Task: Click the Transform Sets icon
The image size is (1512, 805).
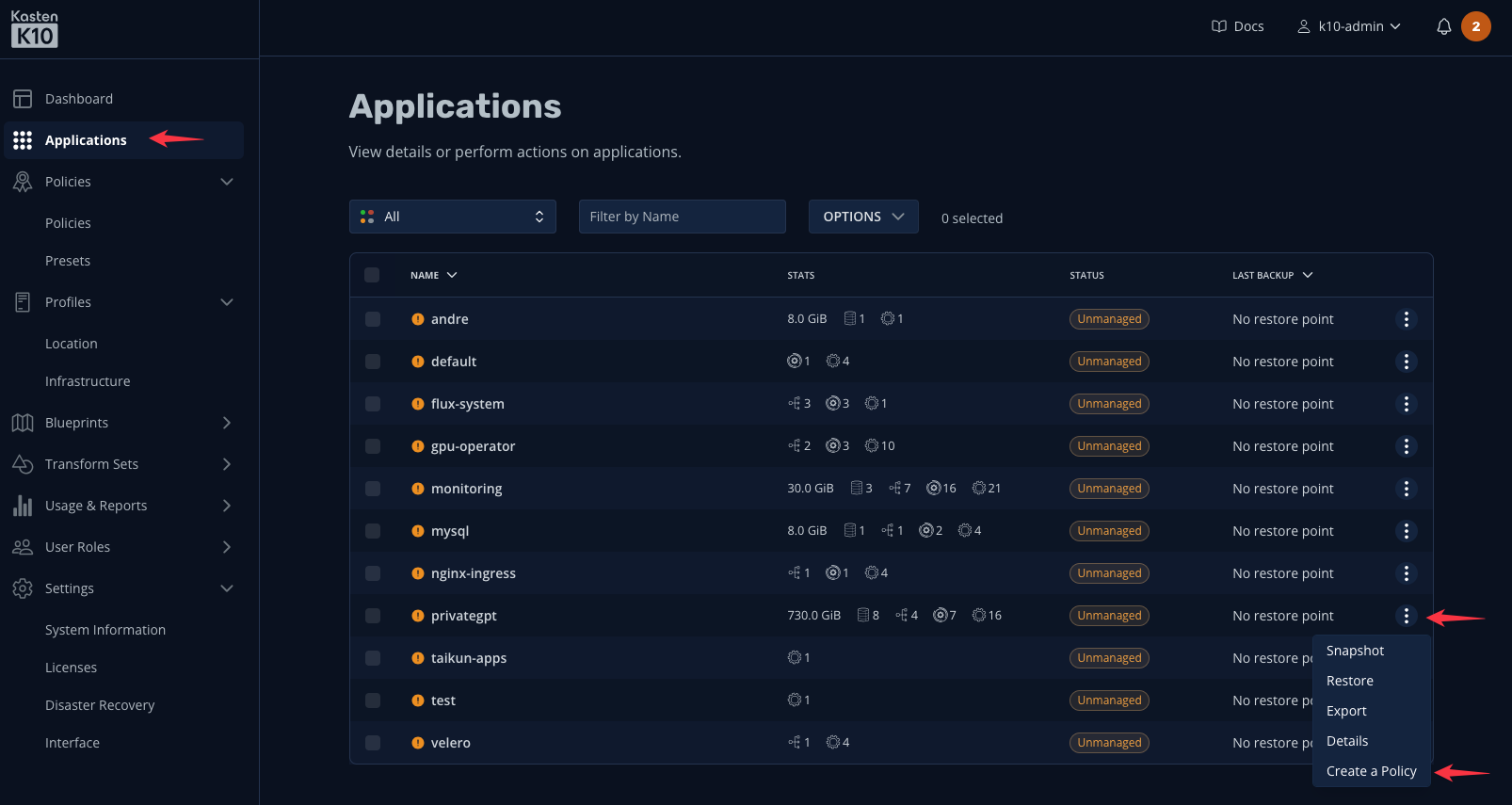Action: [x=23, y=464]
